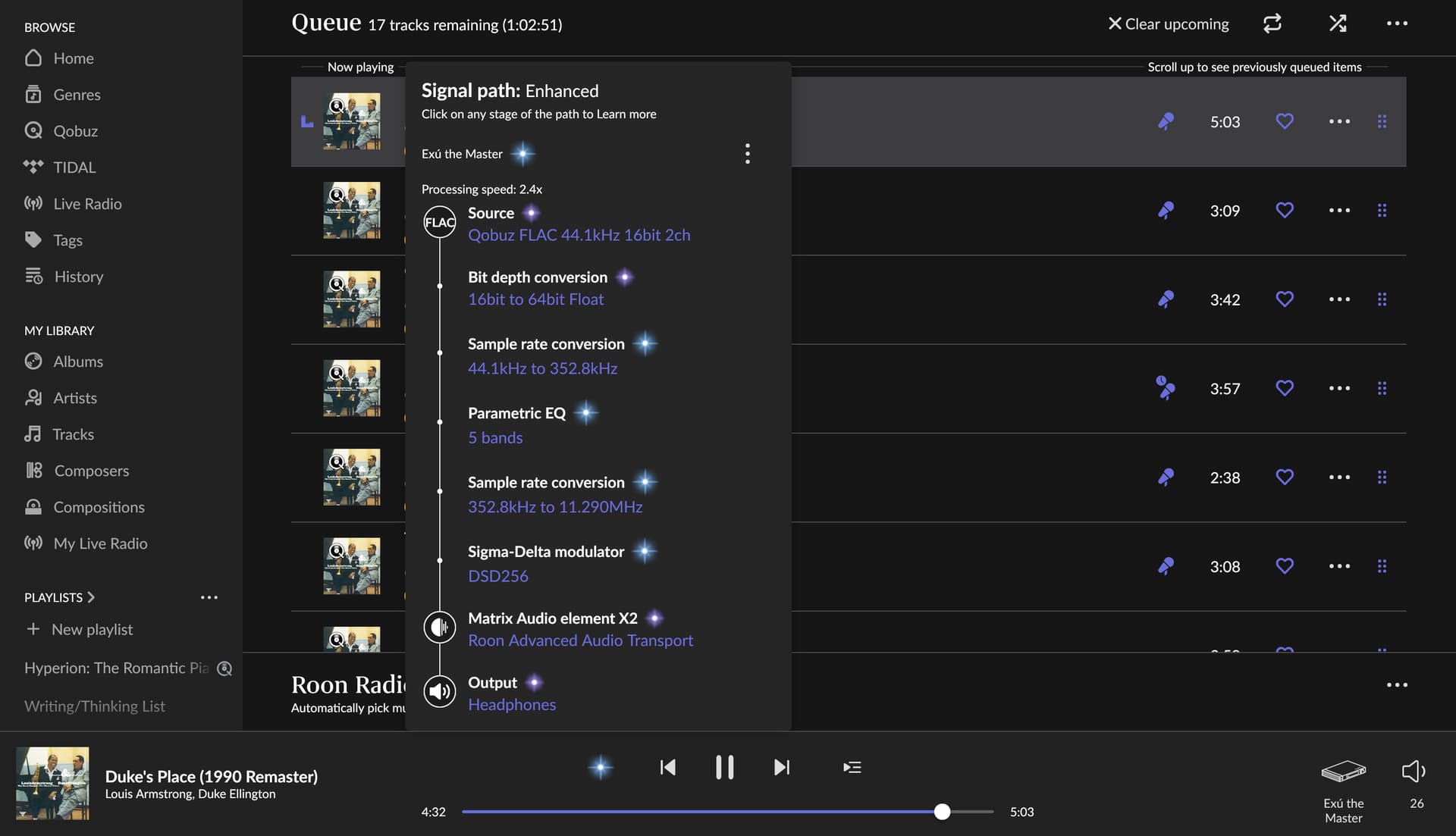
Task: Click the History icon
Action: pyautogui.click(x=33, y=276)
